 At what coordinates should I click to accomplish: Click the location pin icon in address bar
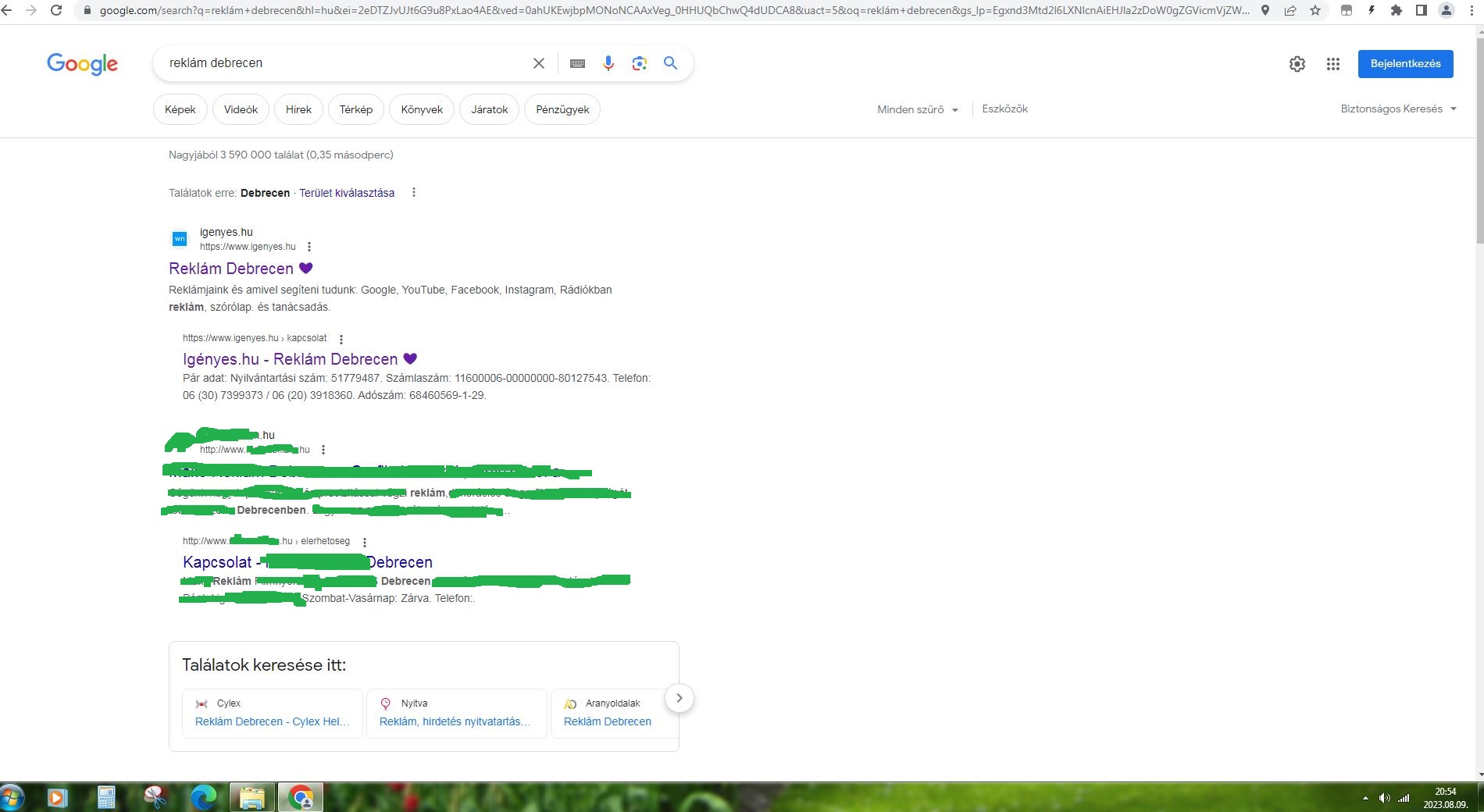point(1265,10)
